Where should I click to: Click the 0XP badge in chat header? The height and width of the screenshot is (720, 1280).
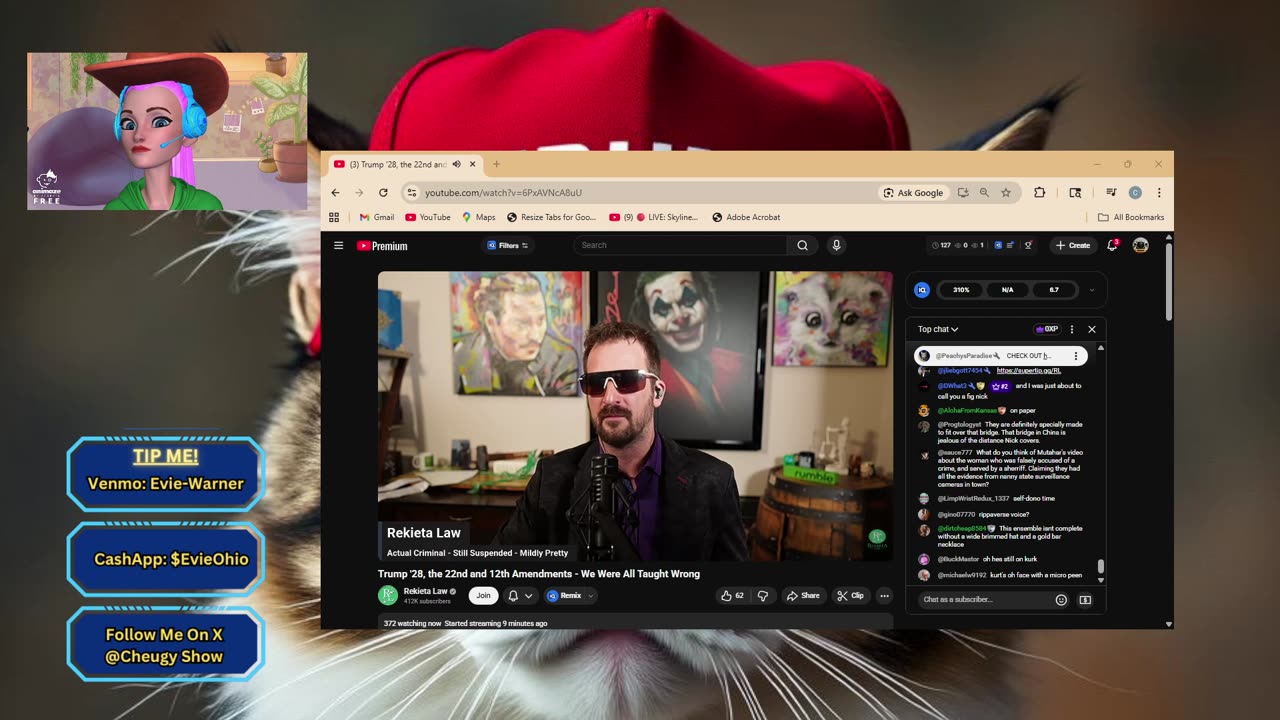coord(1047,329)
